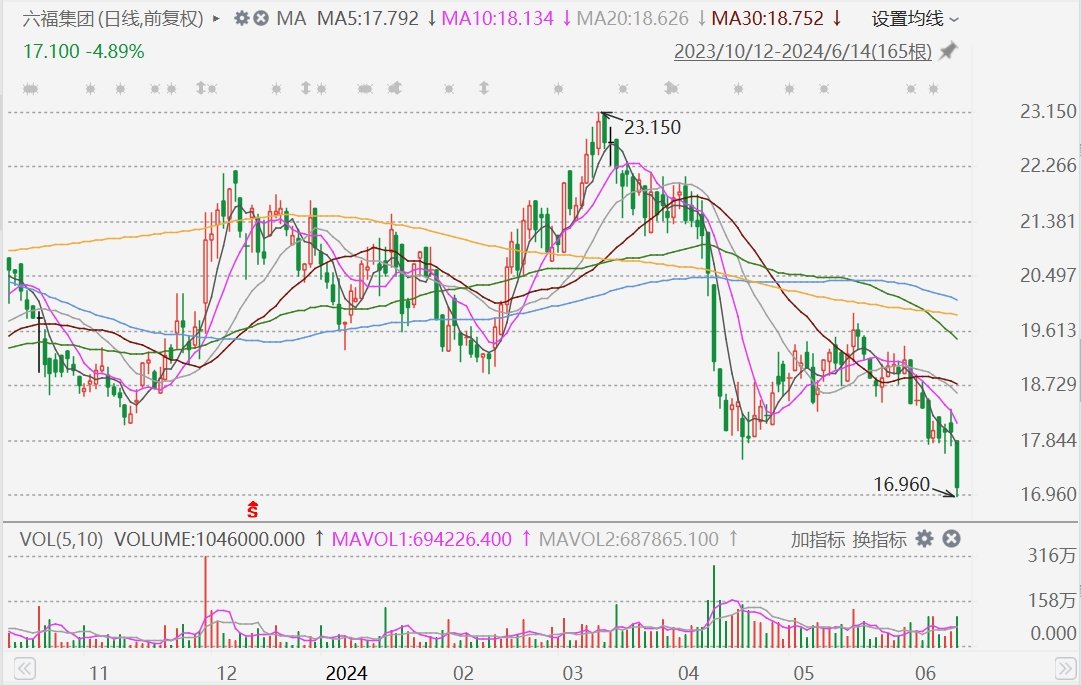Expand the 六福集团 chart title arrow
Viewport: 1081px width, 685px height.
[x=216, y=19]
